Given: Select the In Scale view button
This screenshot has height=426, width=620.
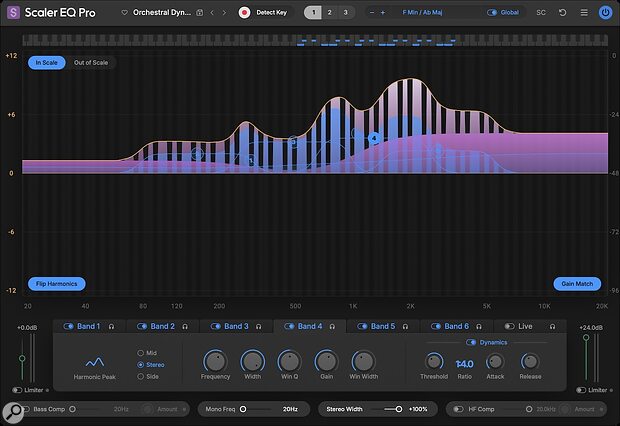Looking at the screenshot, I should pyautogui.click(x=46, y=62).
